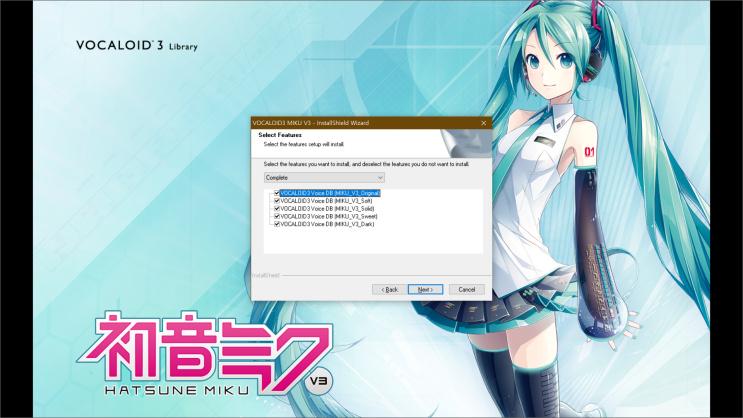Open the Complete setup type dropdown
Screen dimensions: 743x418
[324, 178]
